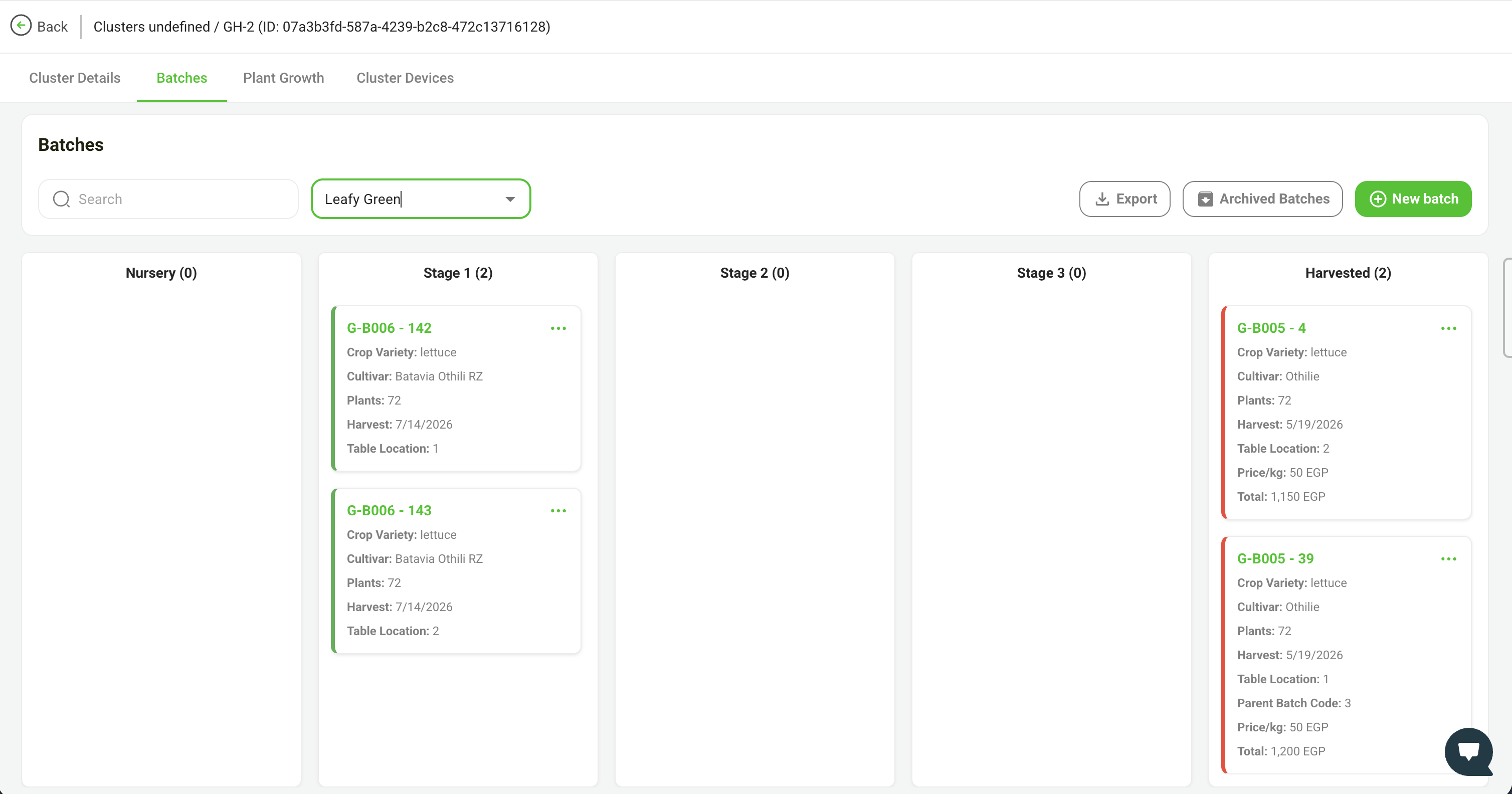Click the Stage 2 (0) column header

tap(755, 273)
